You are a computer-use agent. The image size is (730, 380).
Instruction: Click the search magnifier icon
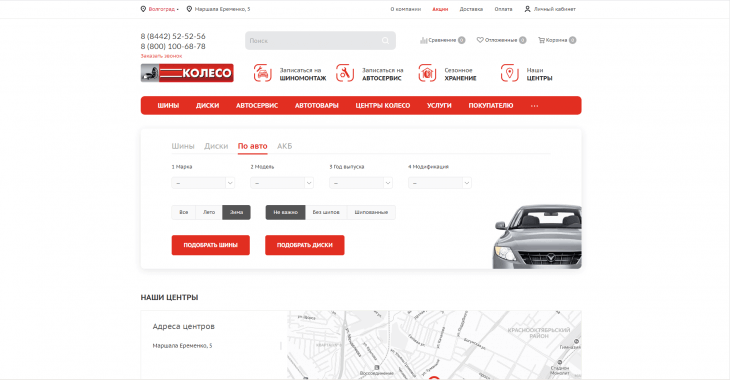[385, 41]
